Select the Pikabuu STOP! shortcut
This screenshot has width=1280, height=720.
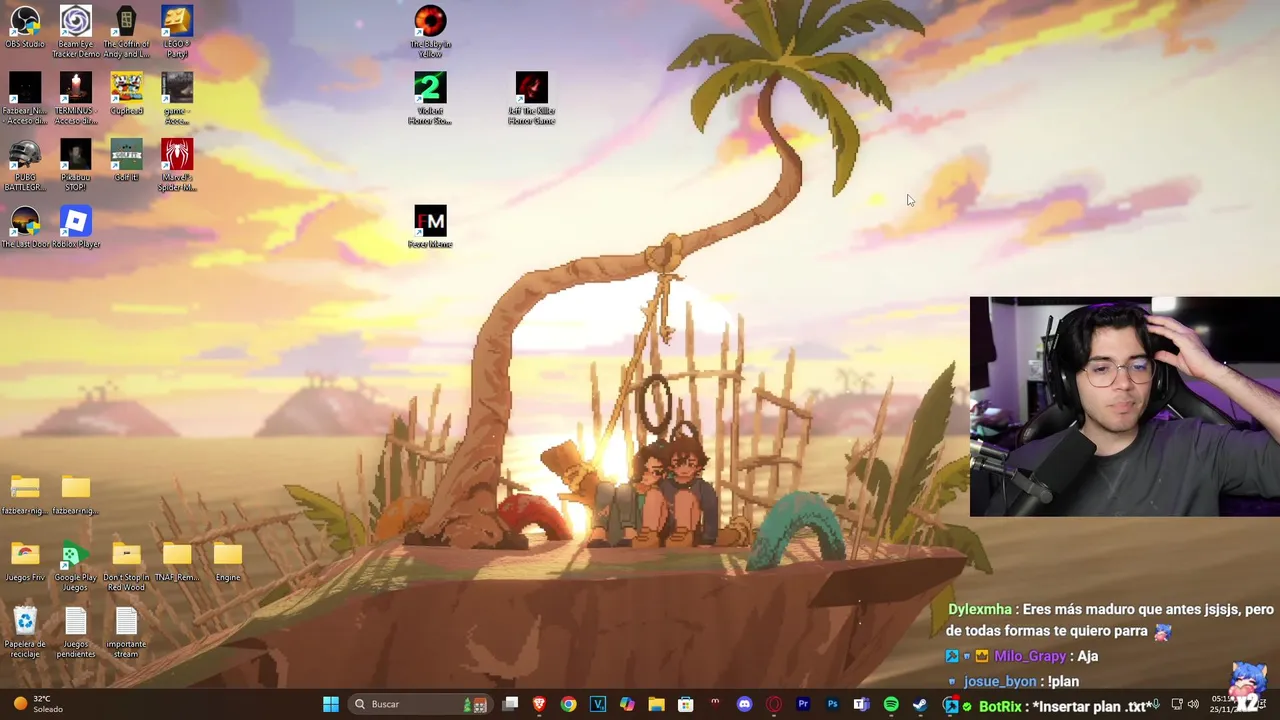pos(75,165)
